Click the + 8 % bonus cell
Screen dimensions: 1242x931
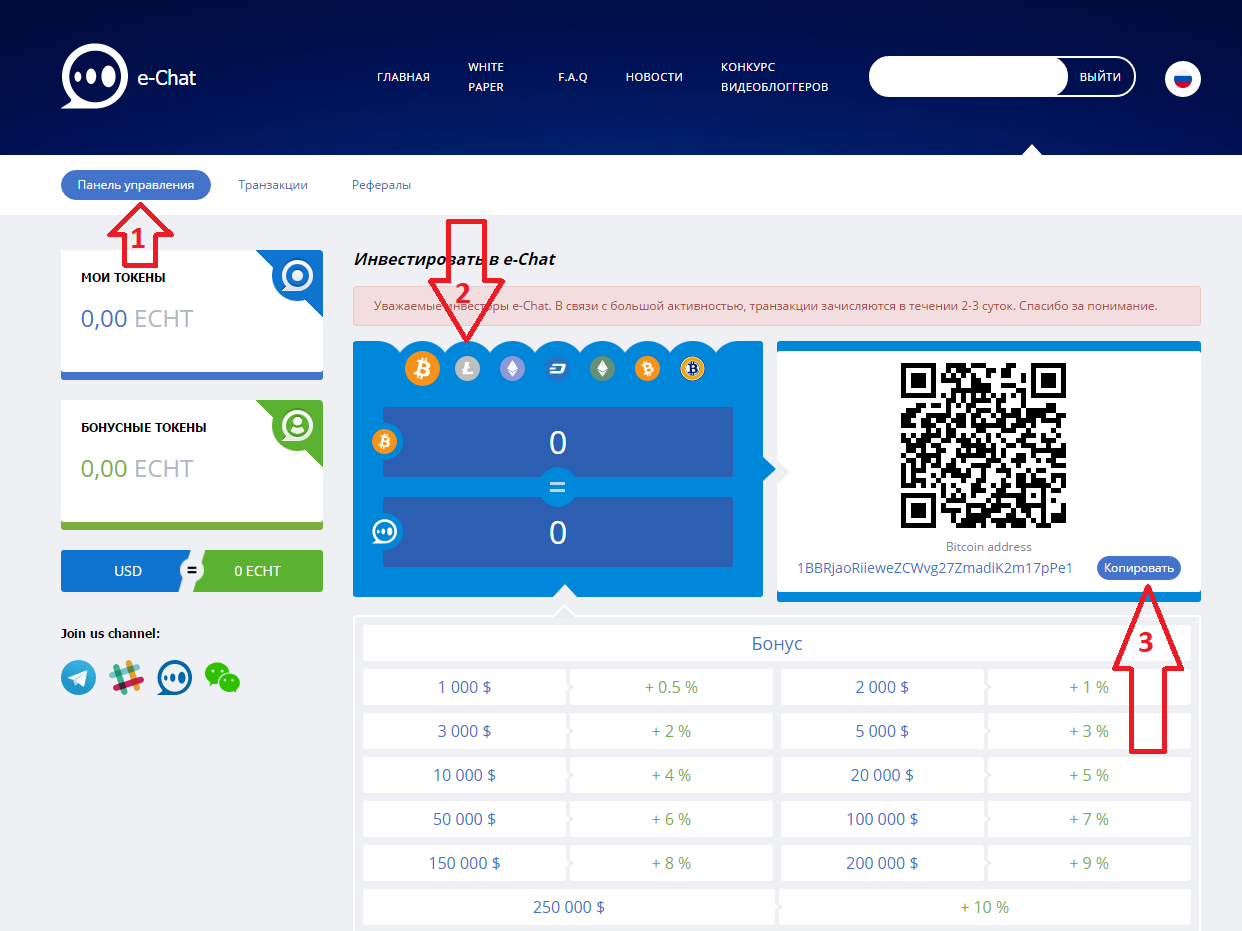671,863
